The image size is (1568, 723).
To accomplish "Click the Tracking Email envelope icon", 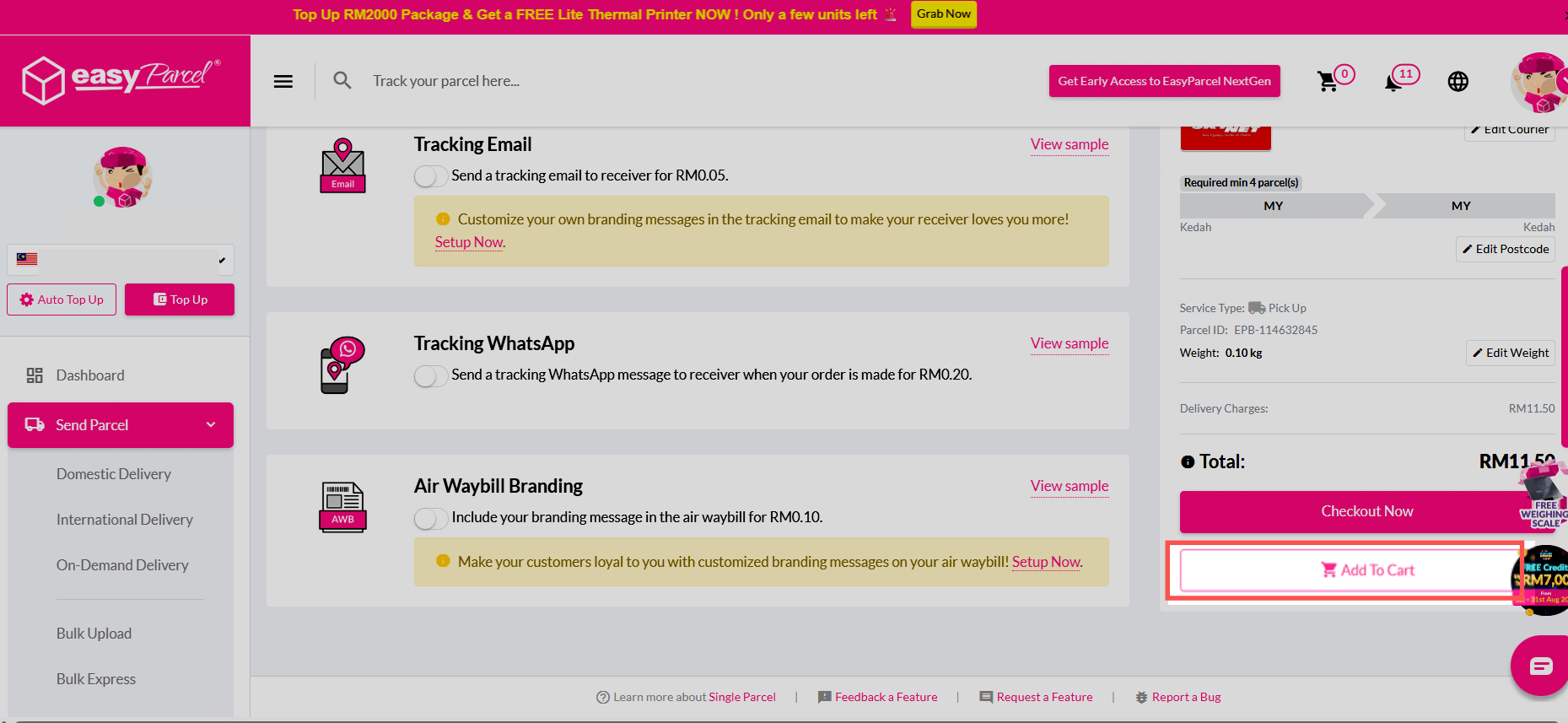I will 342,166.
